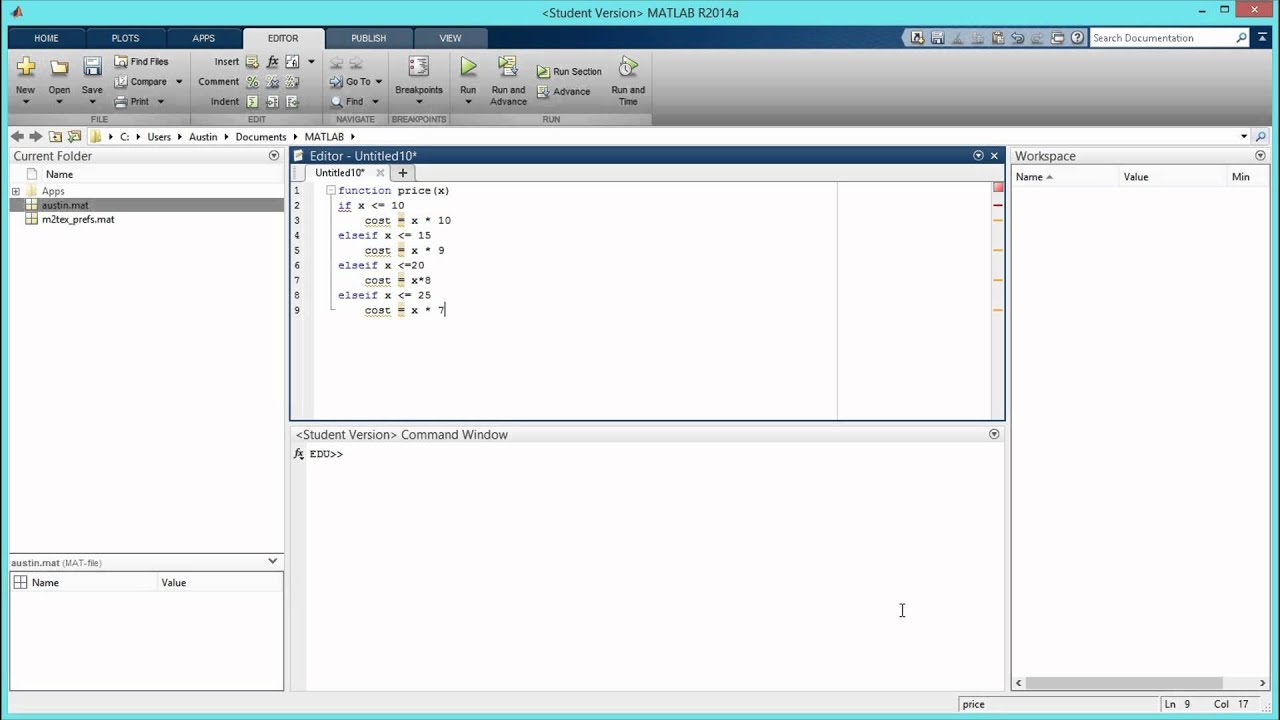Click the Insert Section icon
The height and width of the screenshot is (720, 1280).
click(252, 62)
